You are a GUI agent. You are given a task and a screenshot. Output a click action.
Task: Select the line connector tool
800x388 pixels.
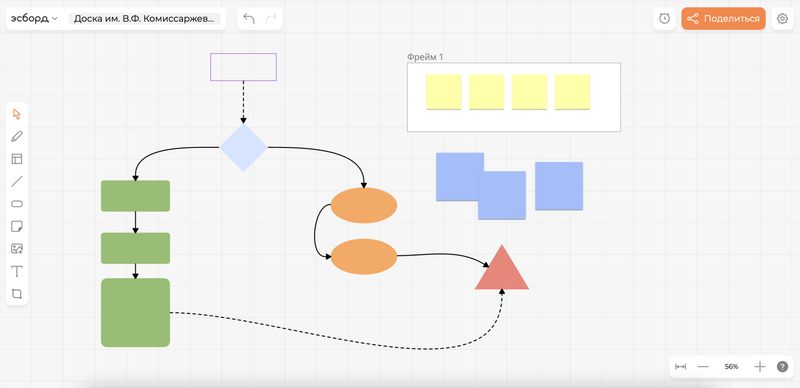(17, 181)
